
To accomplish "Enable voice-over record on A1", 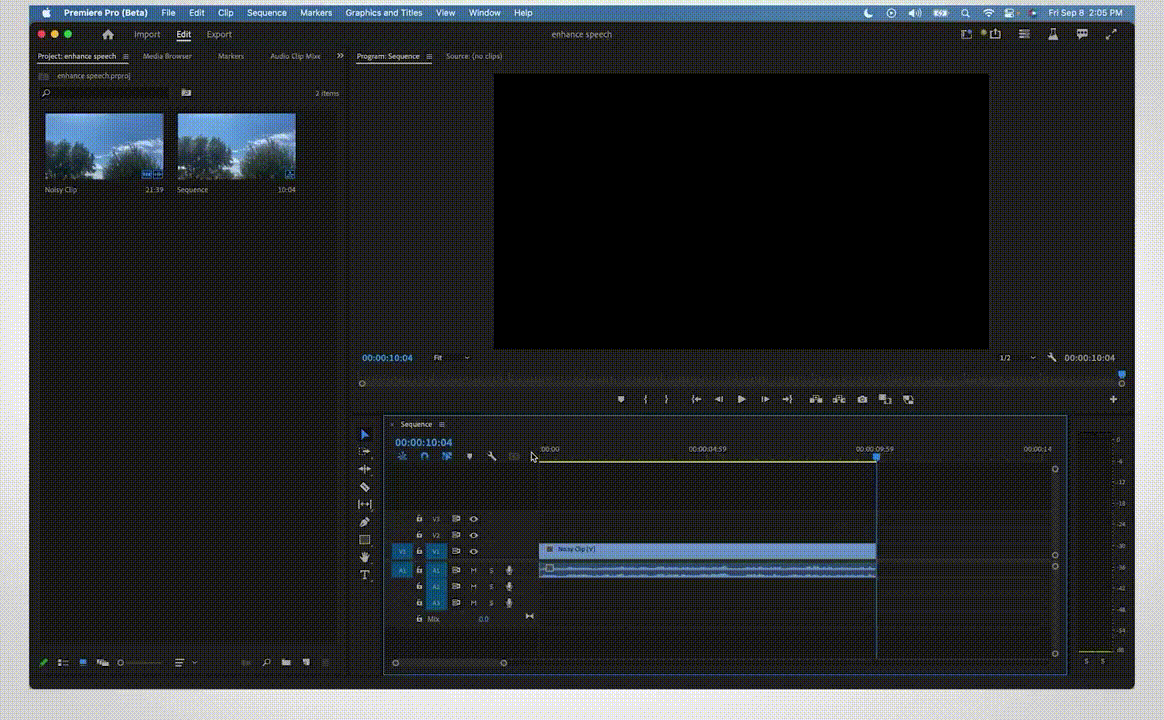I will [x=509, y=570].
